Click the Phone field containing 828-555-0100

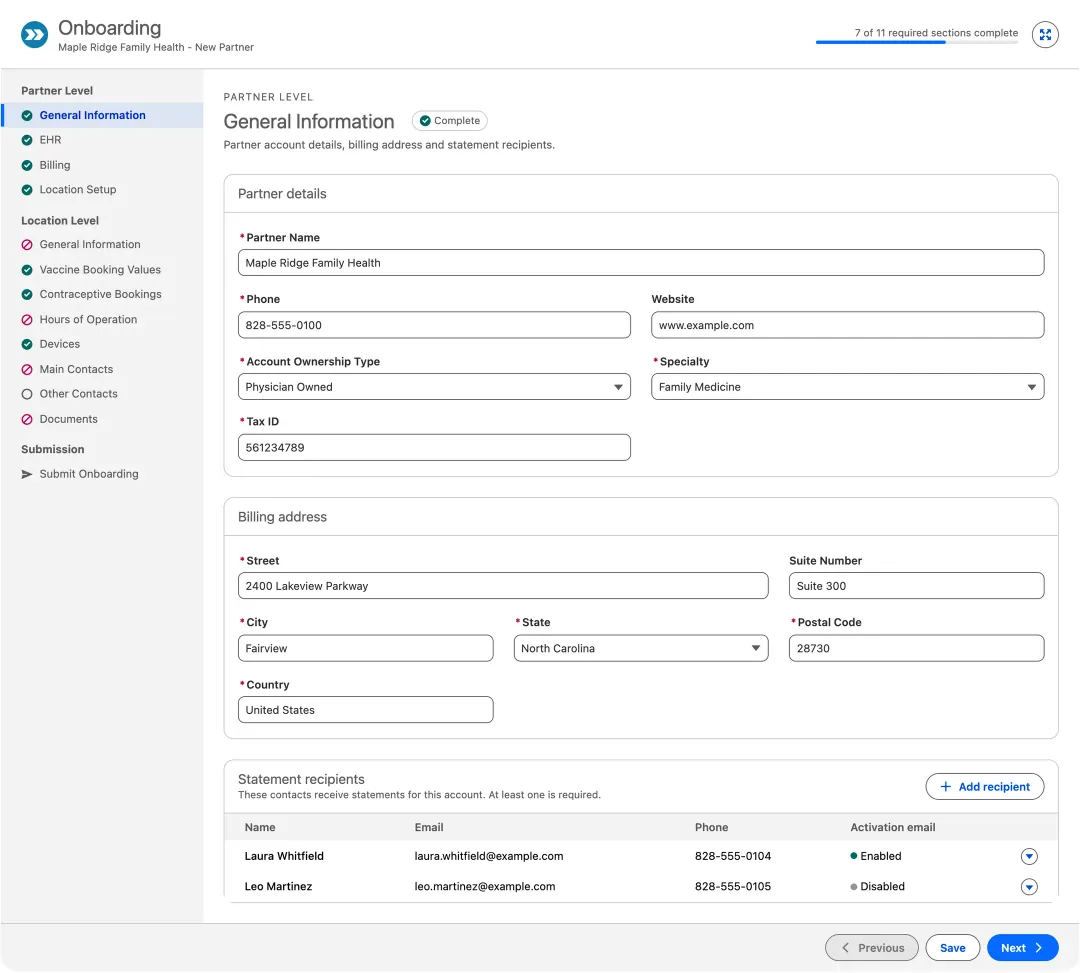pyautogui.click(x=434, y=325)
